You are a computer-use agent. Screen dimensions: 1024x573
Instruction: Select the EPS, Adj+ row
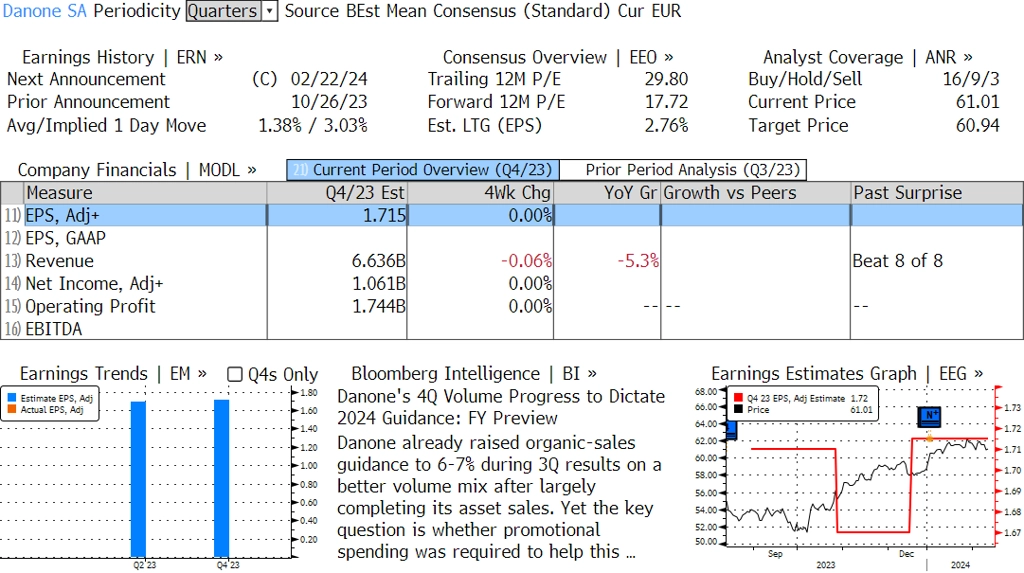(x=512, y=216)
